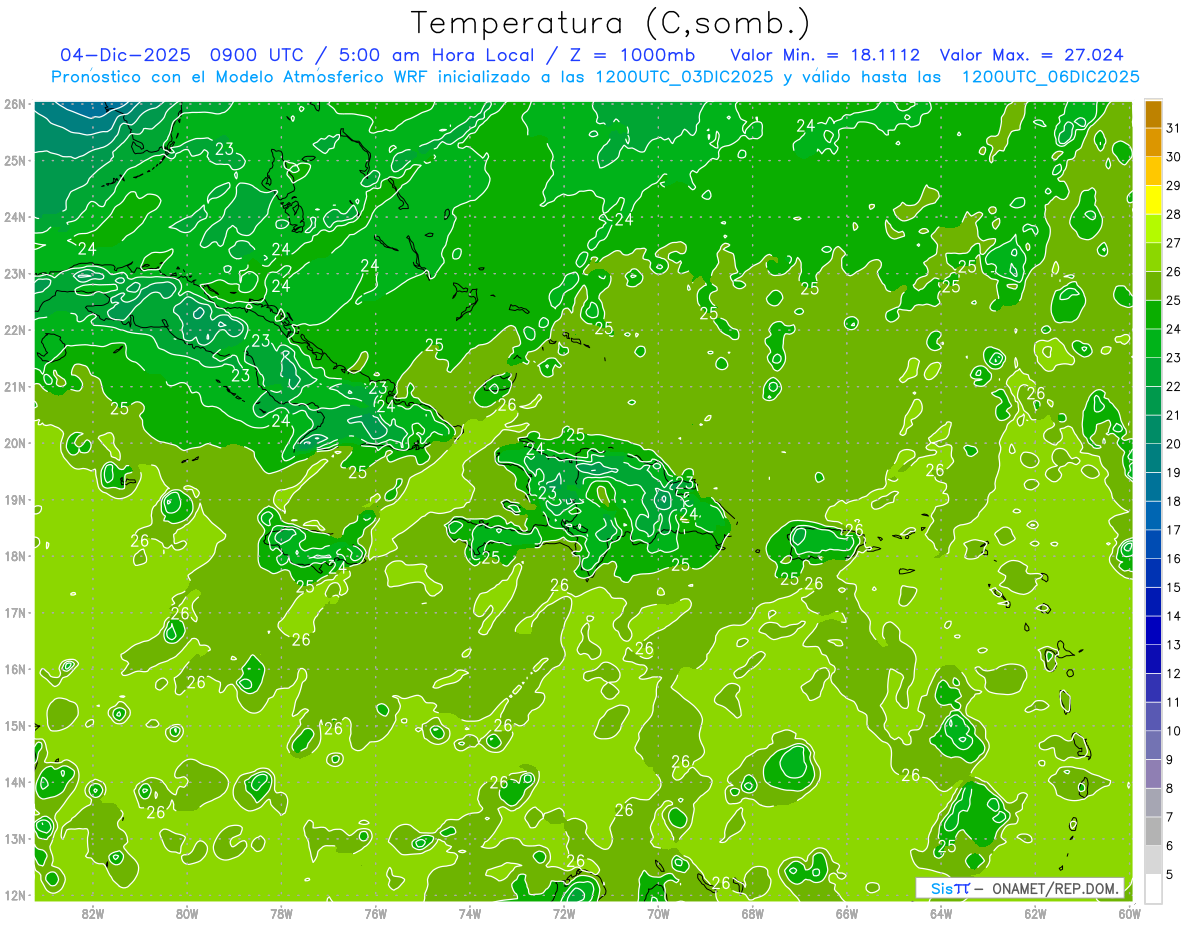Pick the gold colorbar band between 29 and 30

(x=1153, y=172)
